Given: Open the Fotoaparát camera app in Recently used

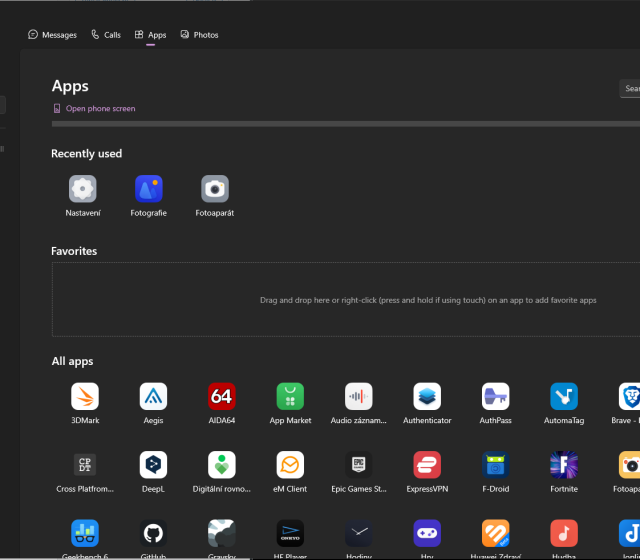Looking at the screenshot, I should pos(215,189).
